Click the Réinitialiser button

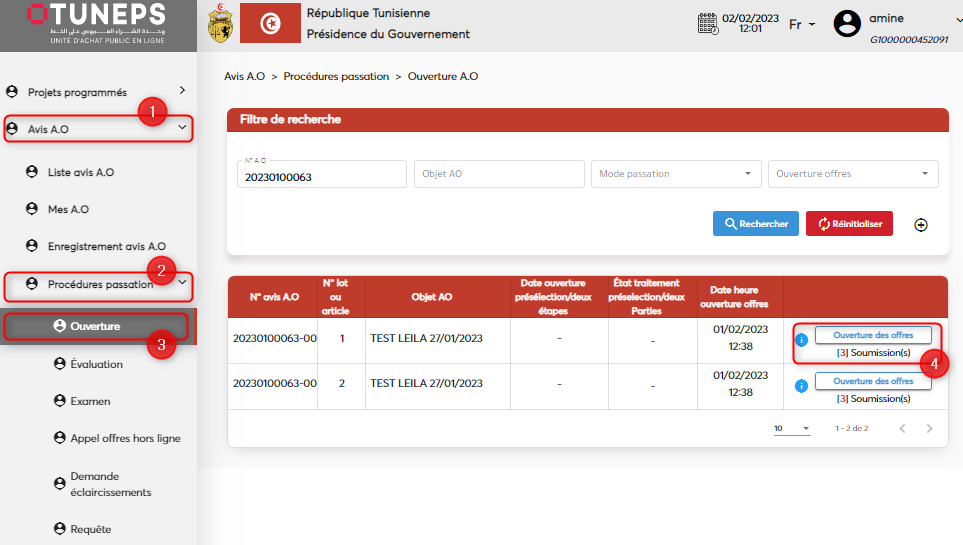(848, 224)
